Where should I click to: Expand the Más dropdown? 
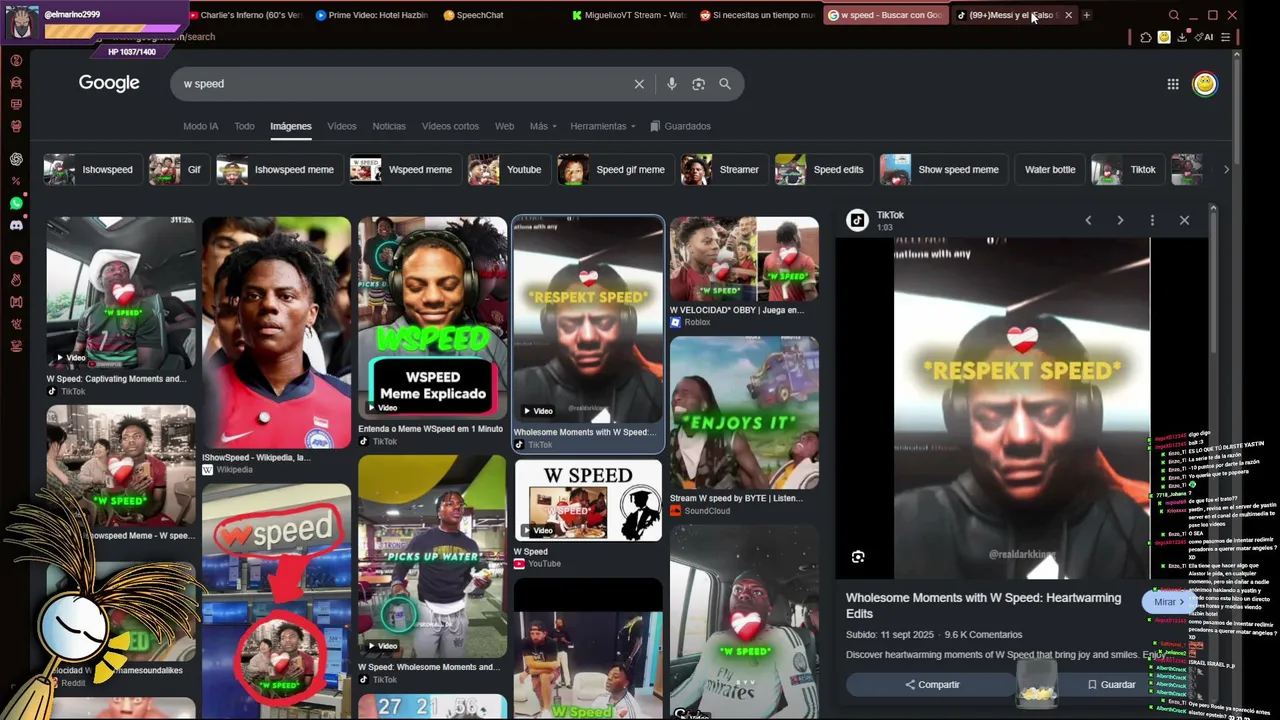point(543,126)
